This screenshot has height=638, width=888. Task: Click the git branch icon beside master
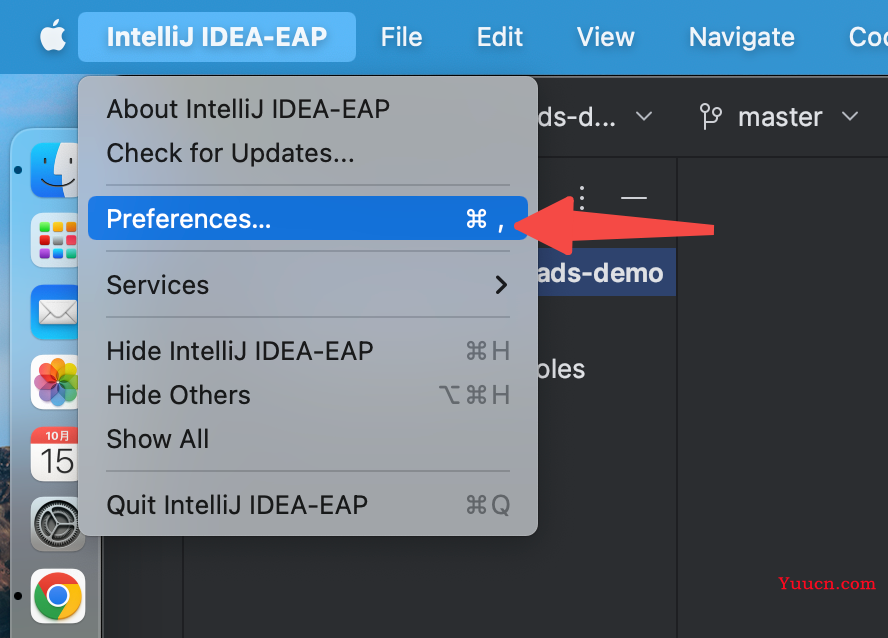(710, 117)
